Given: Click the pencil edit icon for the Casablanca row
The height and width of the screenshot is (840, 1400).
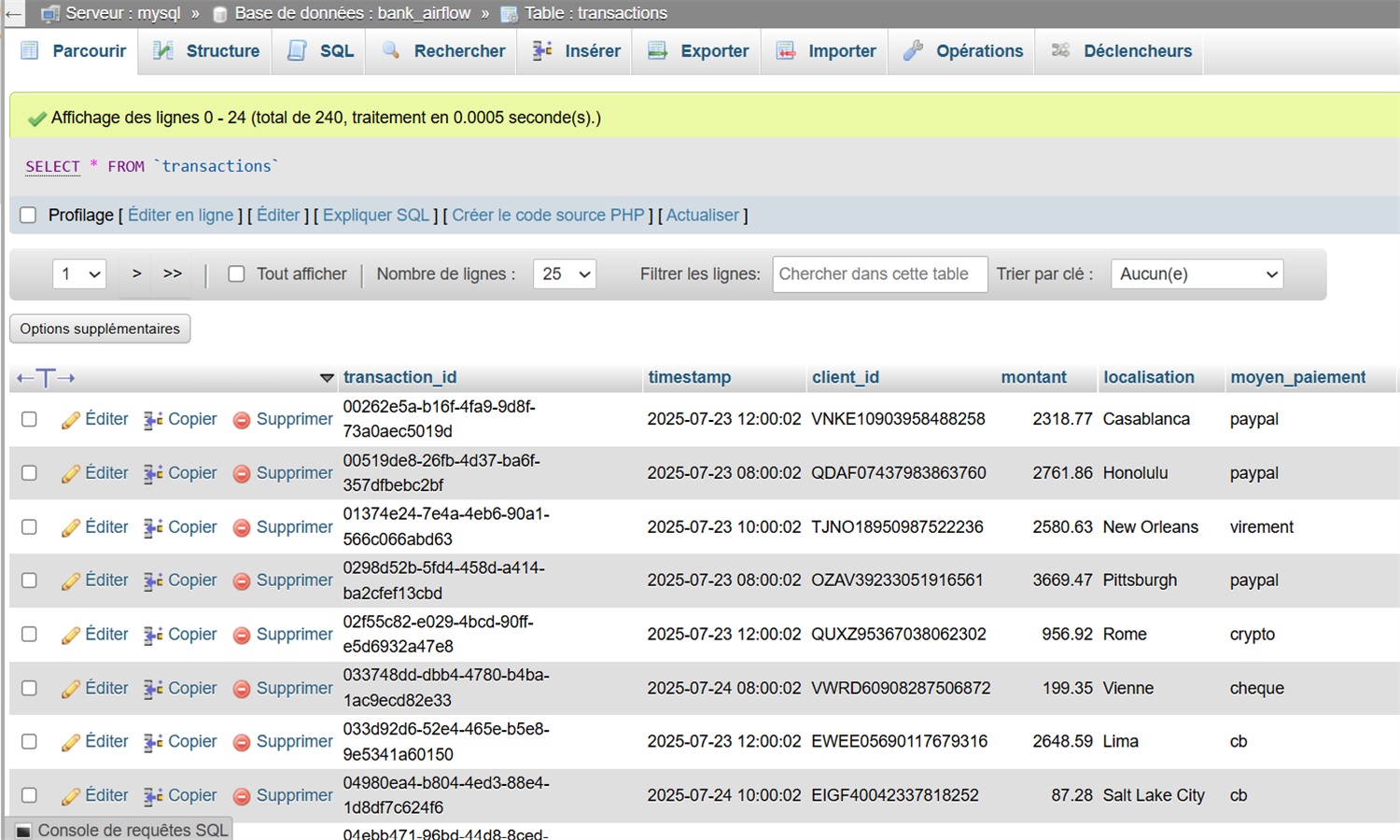Looking at the screenshot, I should pos(71,420).
